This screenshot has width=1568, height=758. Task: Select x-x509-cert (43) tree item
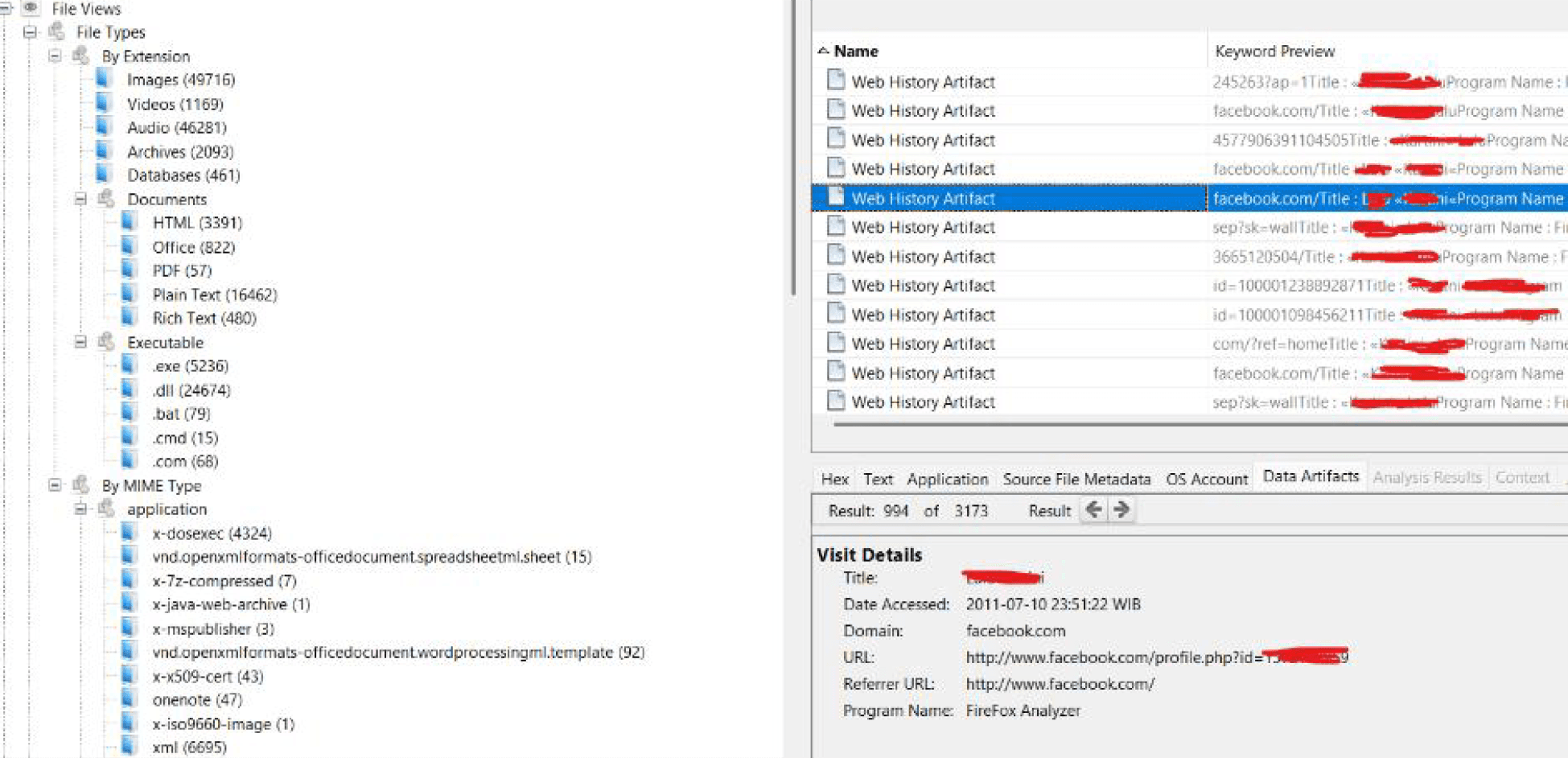[x=208, y=676]
